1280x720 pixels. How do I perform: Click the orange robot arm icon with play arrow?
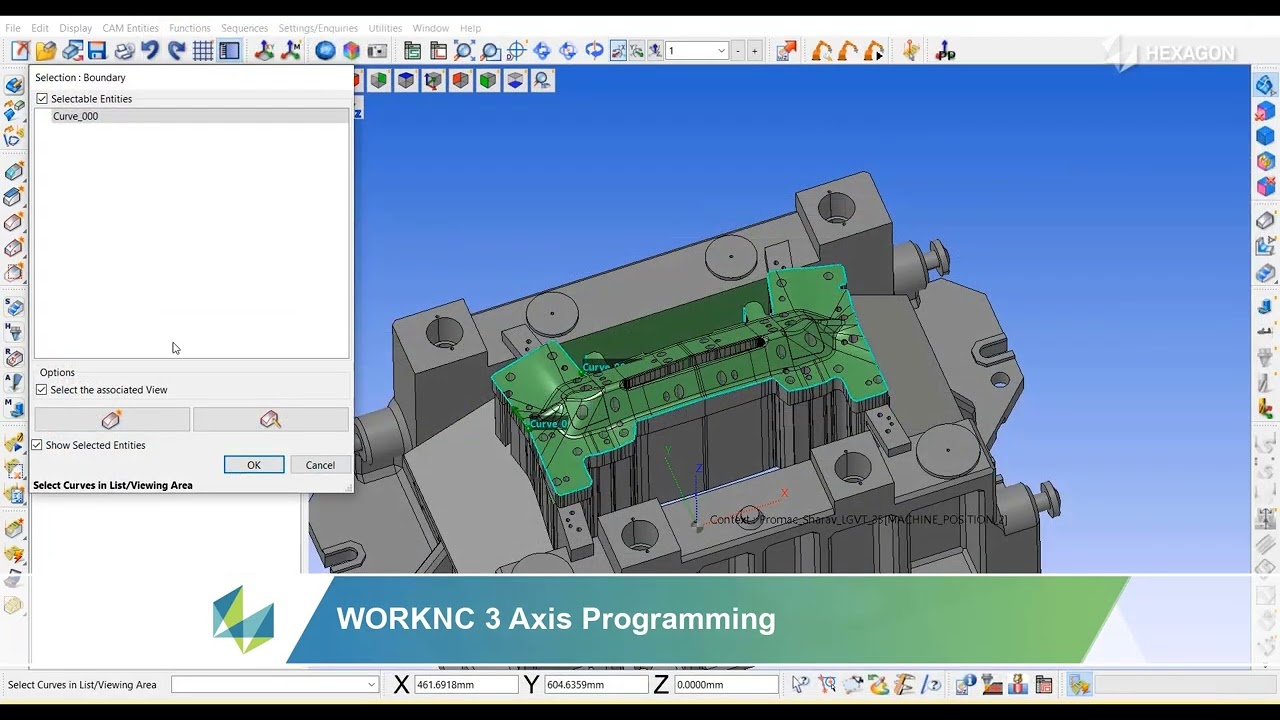point(874,51)
